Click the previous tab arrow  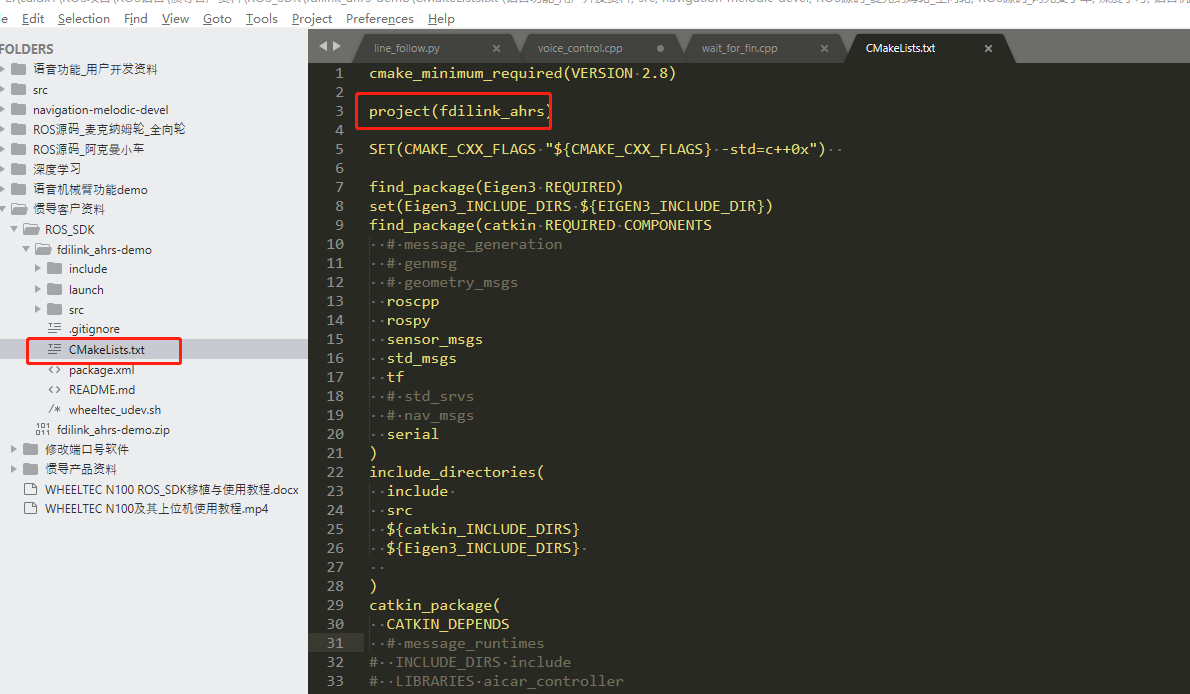tap(323, 46)
